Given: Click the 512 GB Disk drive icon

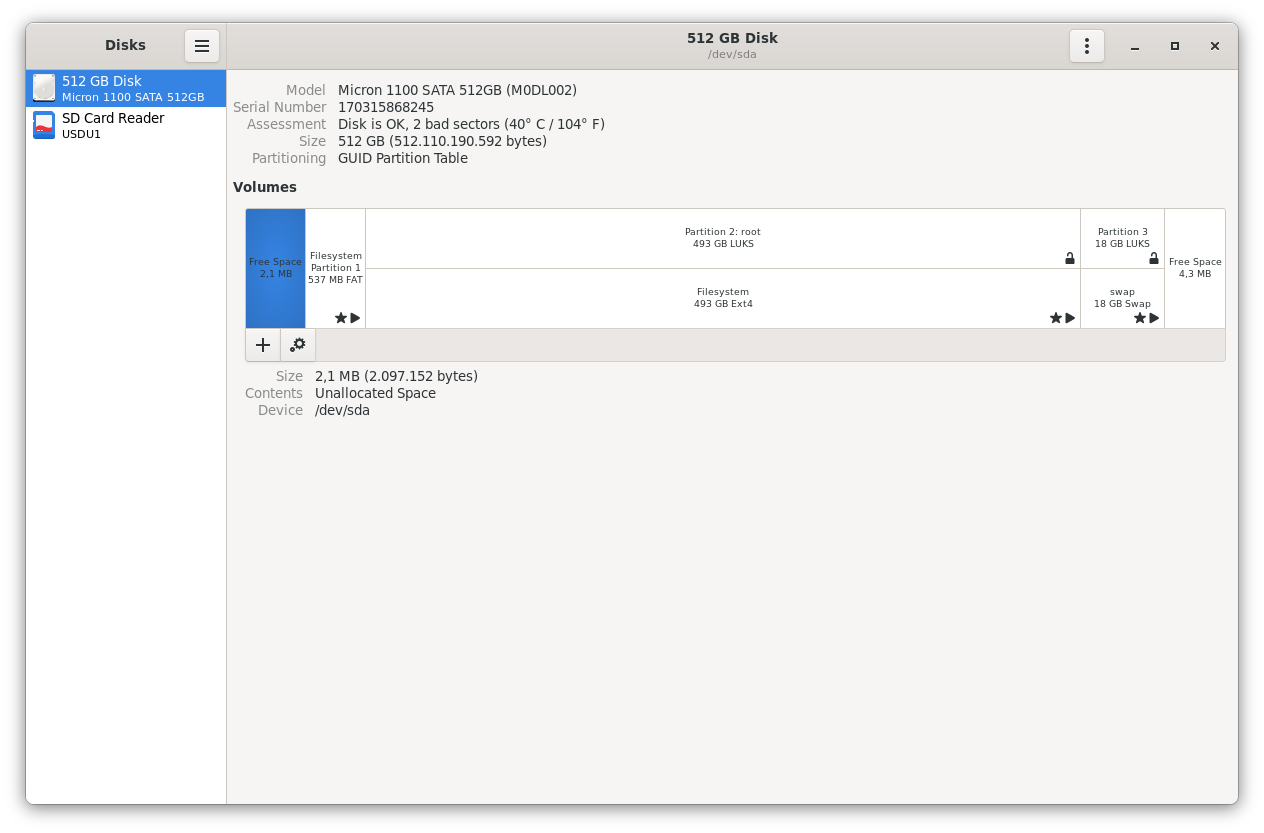Looking at the screenshot, I should (43, 88).
